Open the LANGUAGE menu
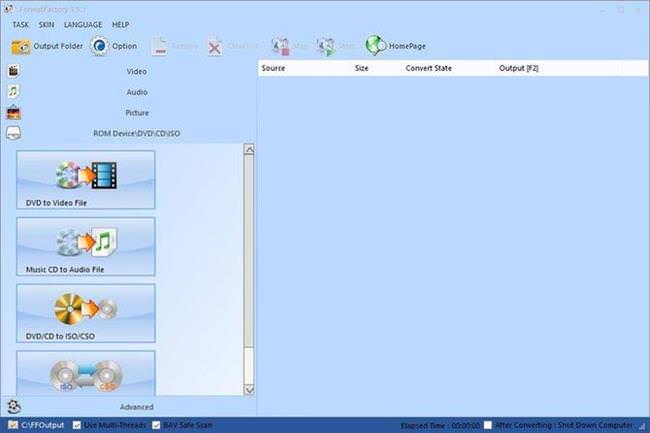 pos(83,25)
